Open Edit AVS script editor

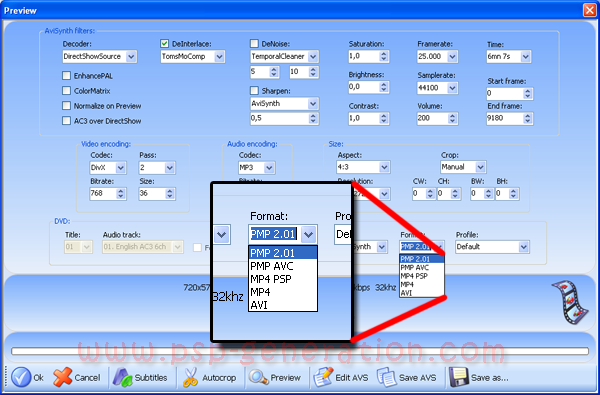(341, 378)
